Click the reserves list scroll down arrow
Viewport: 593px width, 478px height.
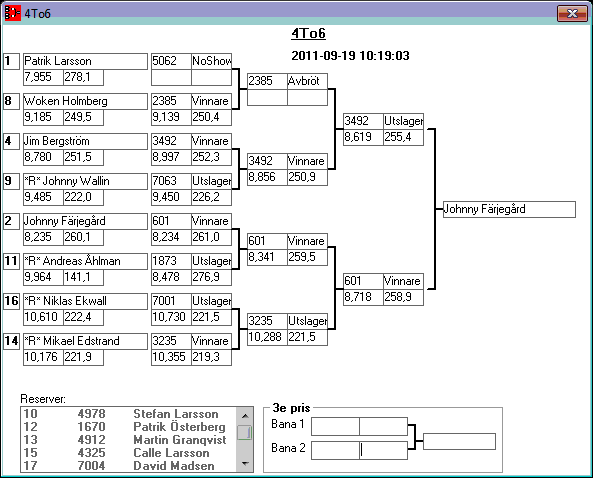pos(245,464)
